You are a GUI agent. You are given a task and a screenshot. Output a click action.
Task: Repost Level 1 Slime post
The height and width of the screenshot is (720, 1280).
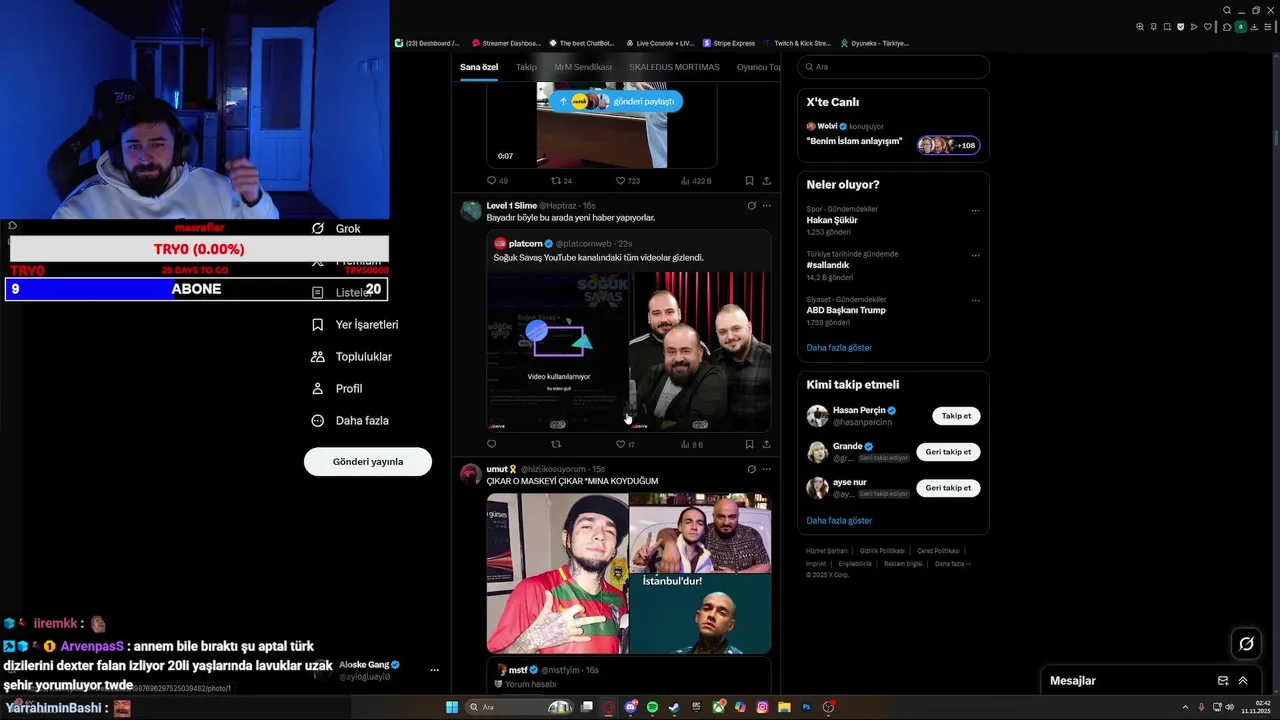coord(556,444)
